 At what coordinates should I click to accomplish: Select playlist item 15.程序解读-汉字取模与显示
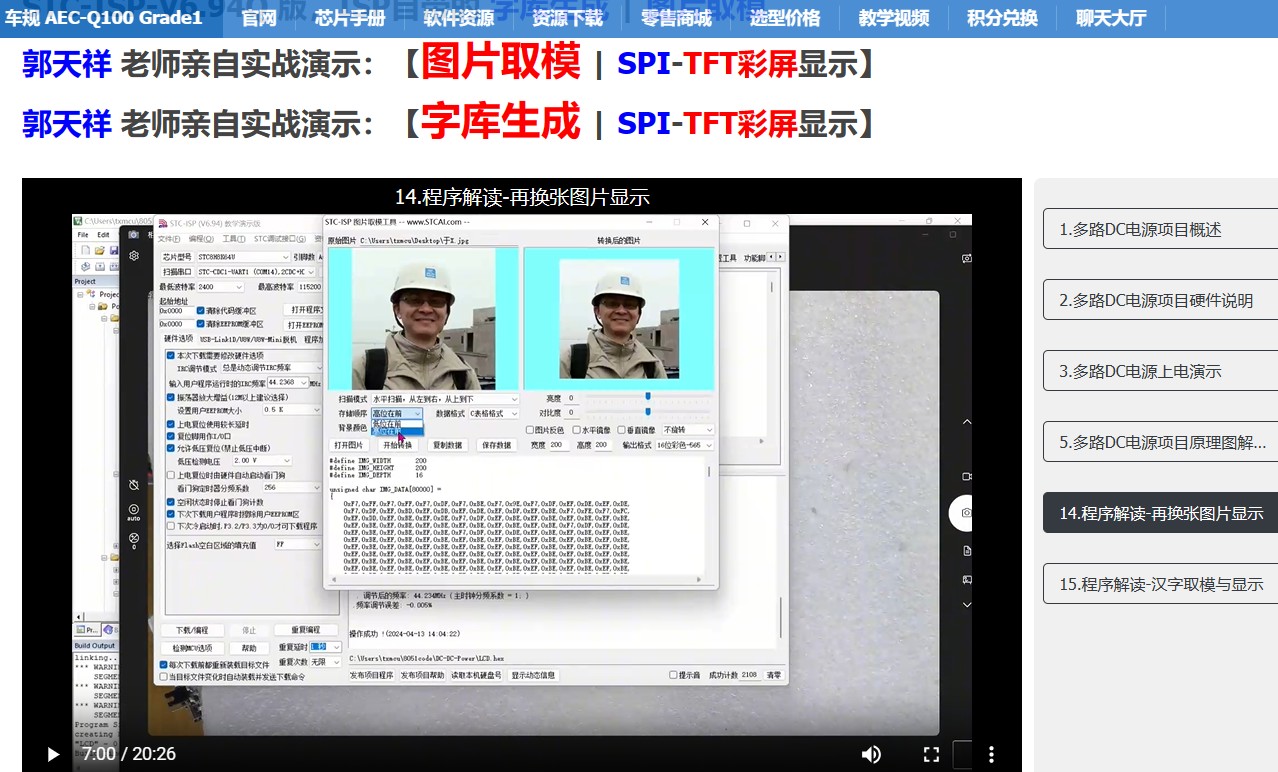(1160, 584)
